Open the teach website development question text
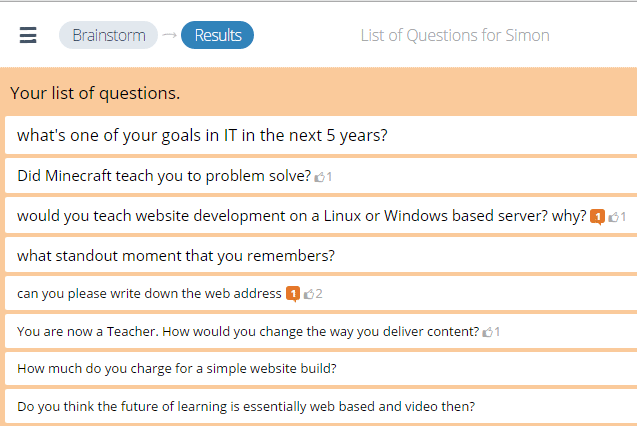637x426 pixels. click(301, 216)
